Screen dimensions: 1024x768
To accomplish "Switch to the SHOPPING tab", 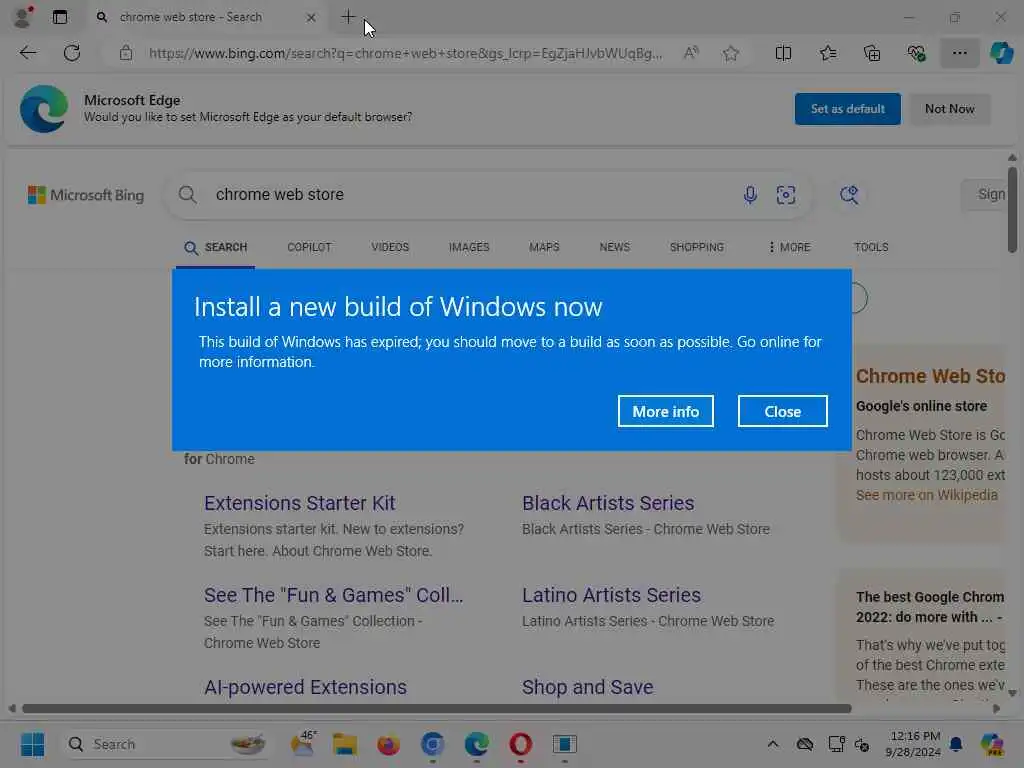I will click(x=697, y=248).
